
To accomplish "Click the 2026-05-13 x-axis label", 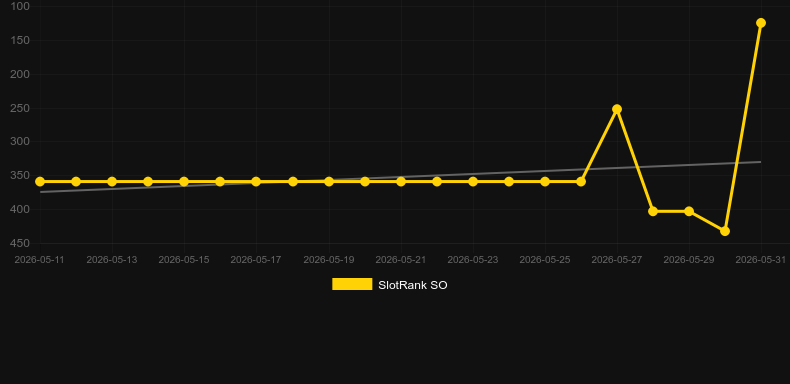I will click(112, 260).
